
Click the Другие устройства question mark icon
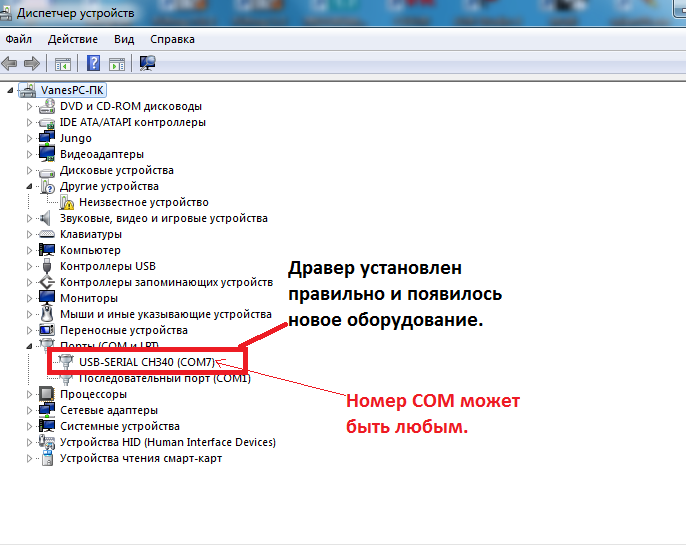click(x=47, y=186)
